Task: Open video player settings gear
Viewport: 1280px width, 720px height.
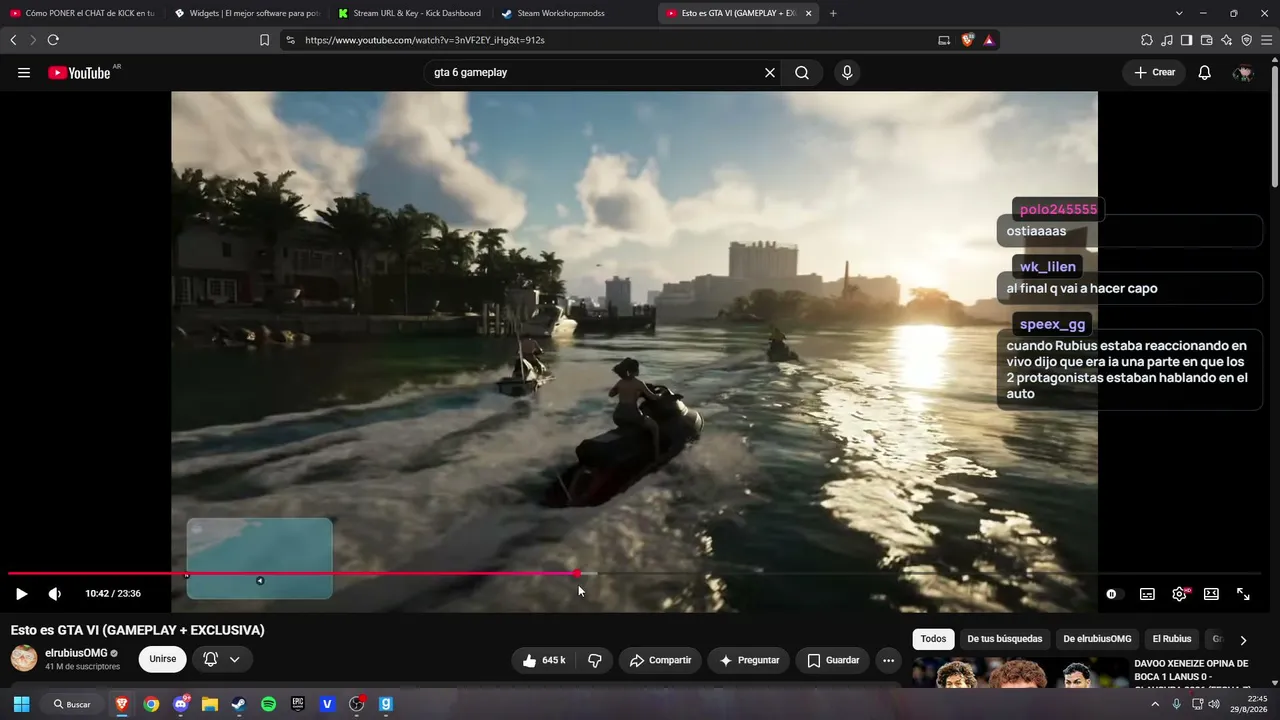Action: (1179, 594)
